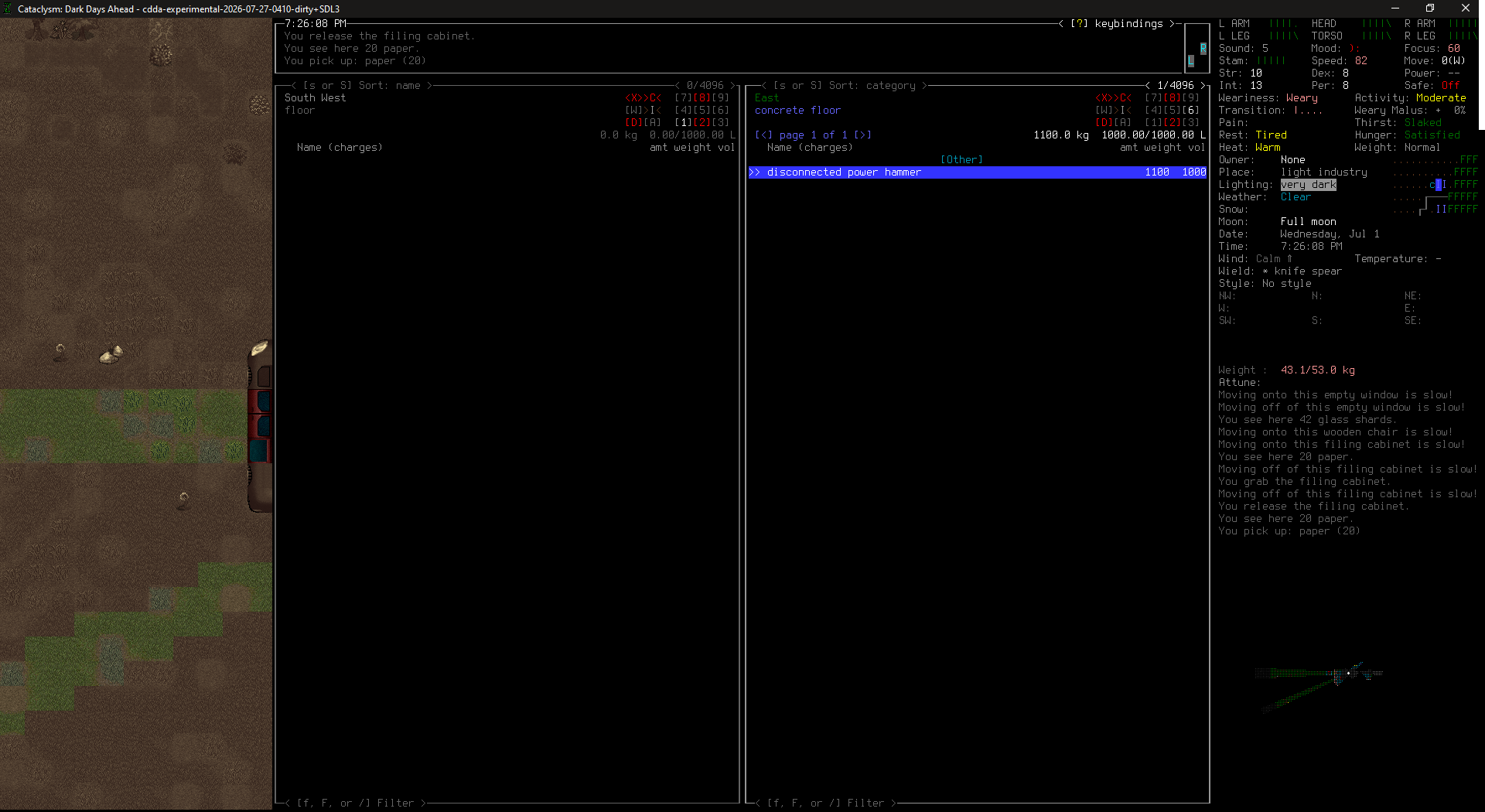Open the Filter field in East pane

point(825,803)
